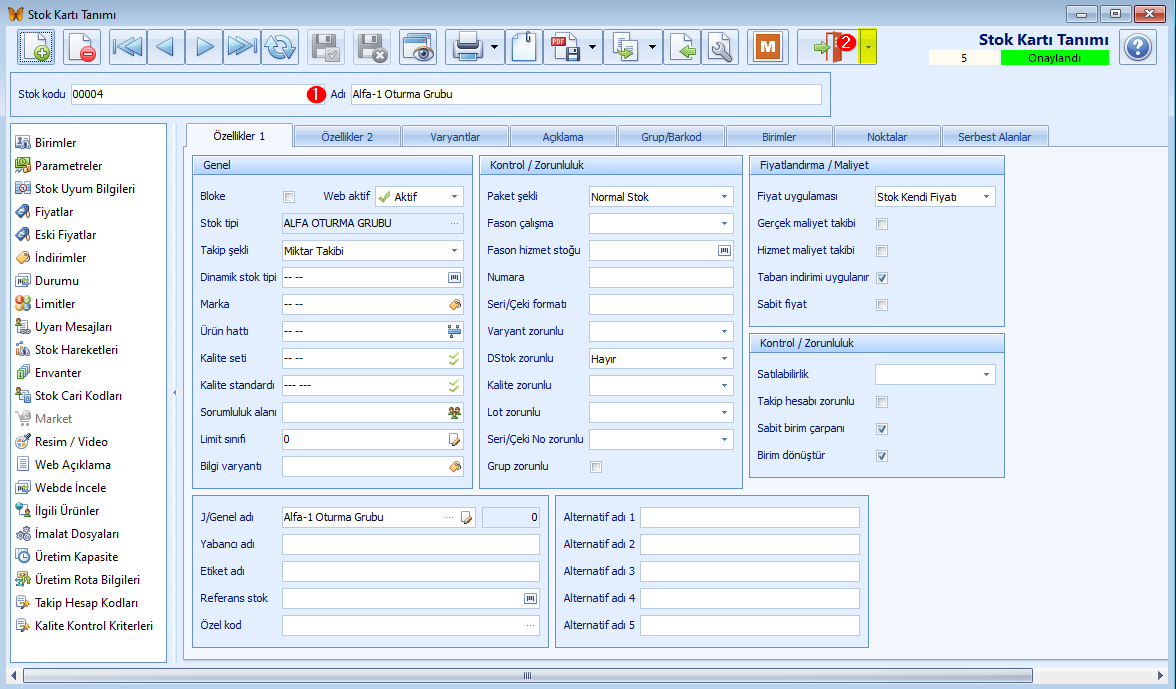
Task: Expand Takip şekli dropdown
Action: click(x=454, y=250)
